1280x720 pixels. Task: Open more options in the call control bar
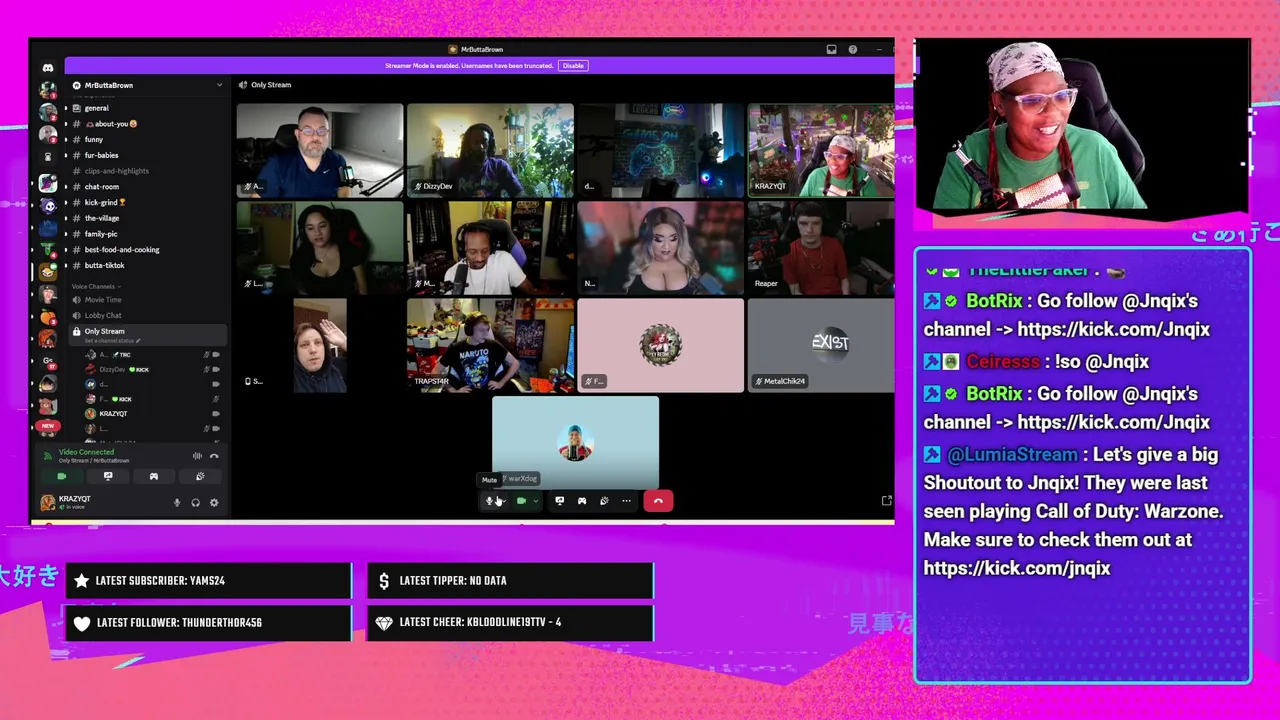(626, 501)
